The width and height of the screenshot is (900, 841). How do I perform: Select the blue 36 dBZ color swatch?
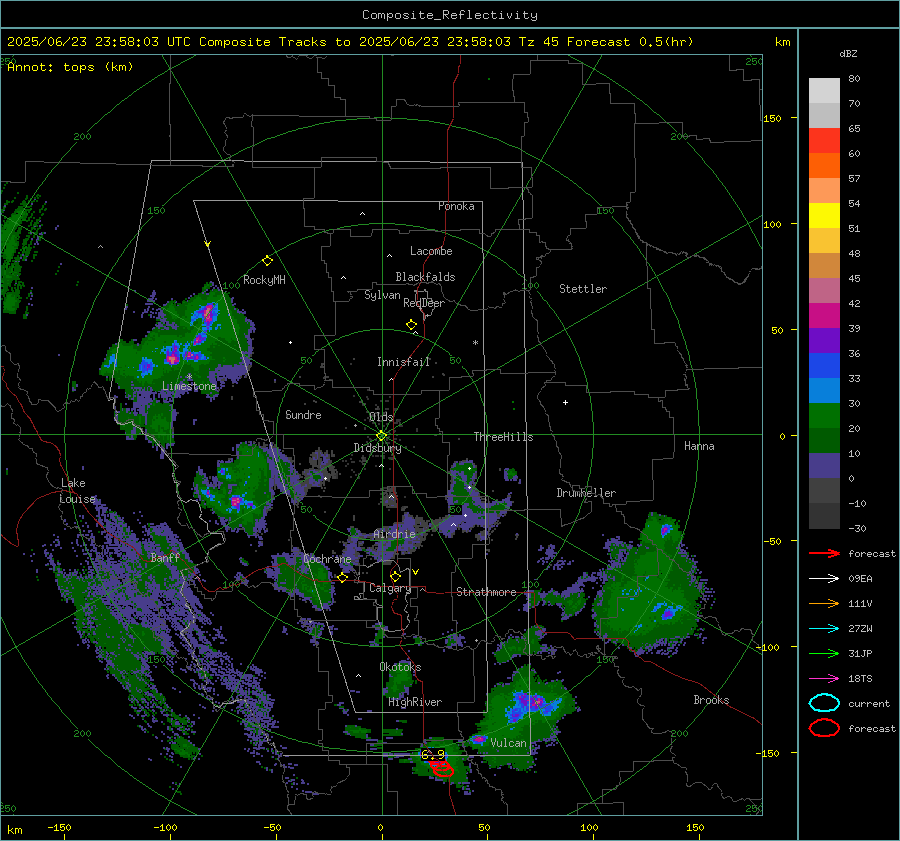[824, 365]
